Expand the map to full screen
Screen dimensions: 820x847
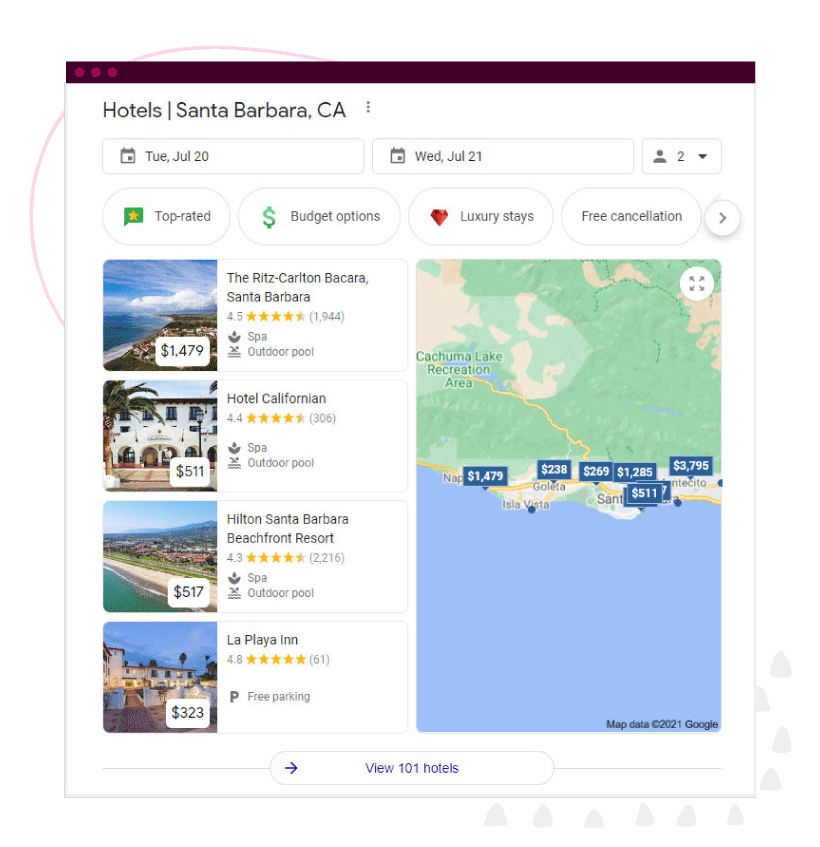(x=696, y=284)
